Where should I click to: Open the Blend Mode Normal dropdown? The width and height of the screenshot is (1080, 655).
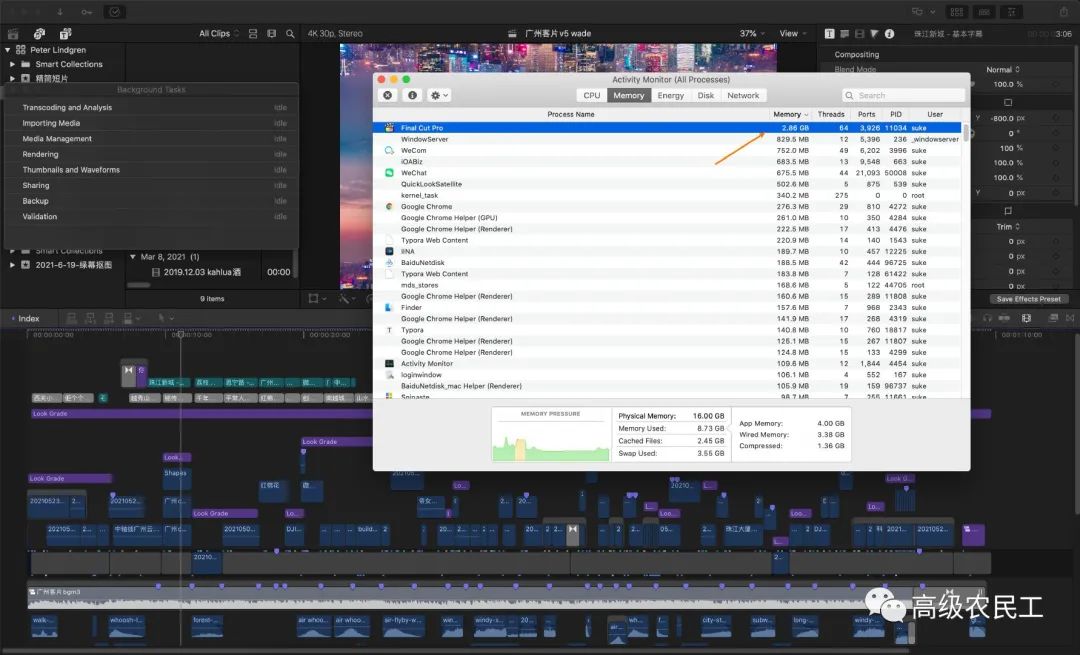coord(1004,70)
